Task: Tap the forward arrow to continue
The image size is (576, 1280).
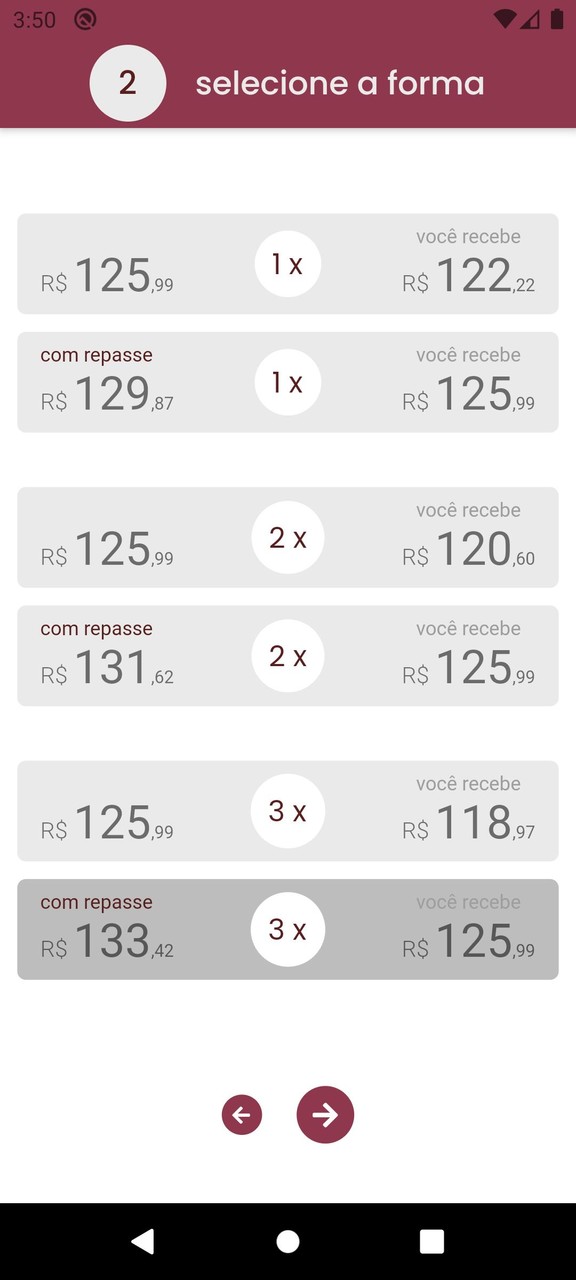Action: [325, 1115]
